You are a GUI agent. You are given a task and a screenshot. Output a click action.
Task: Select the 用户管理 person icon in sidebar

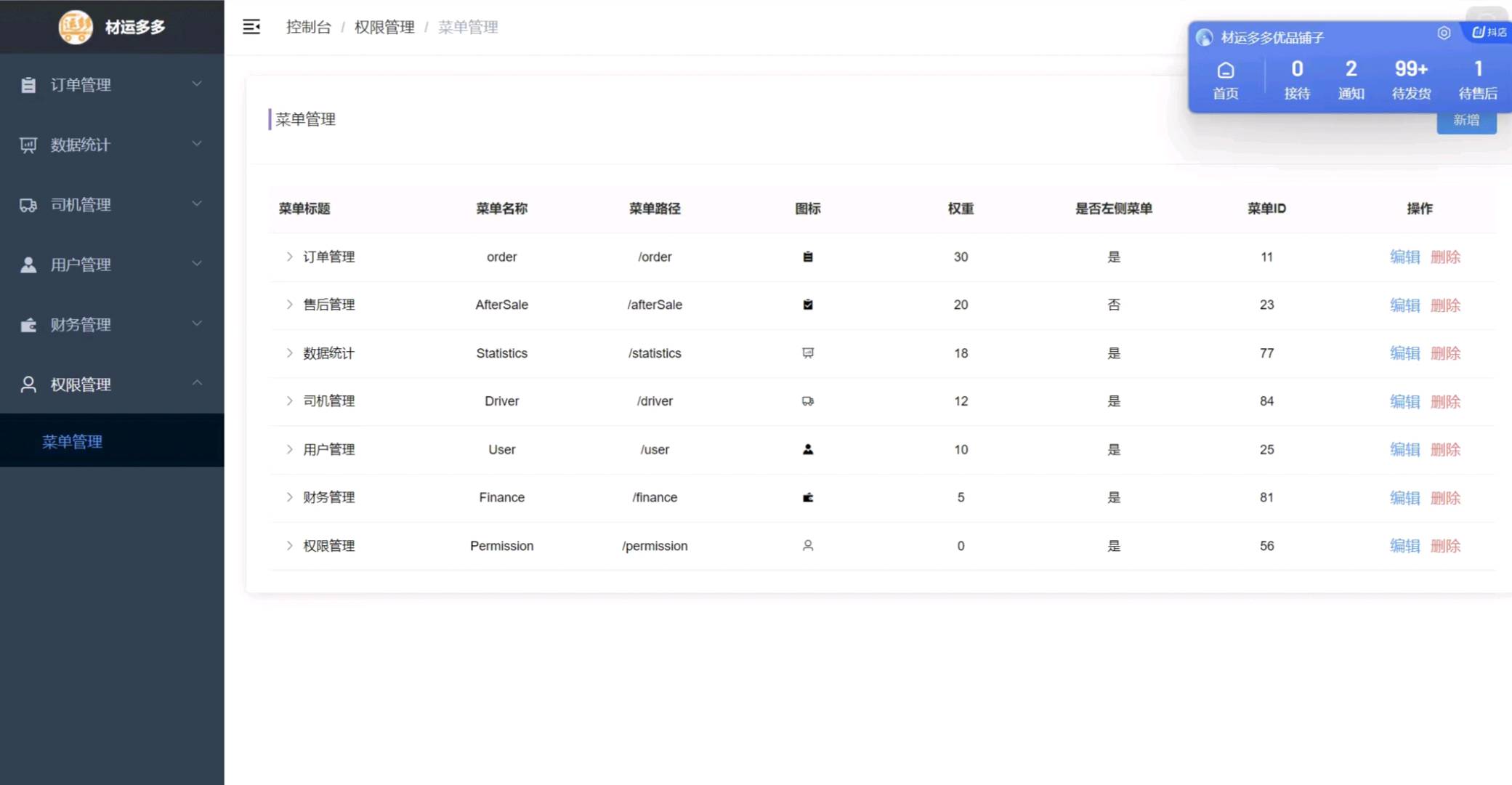pyautogui.click(x=28, y=264)
